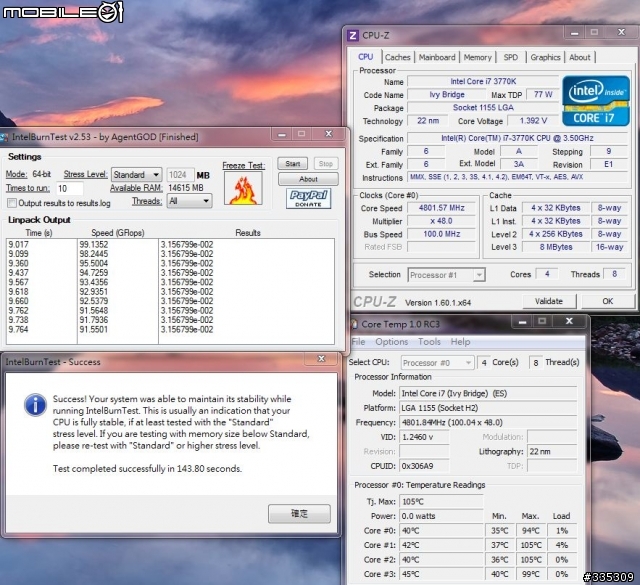
Task: Open the Help menu in Core Temp
Action: [x=460, y=342]
